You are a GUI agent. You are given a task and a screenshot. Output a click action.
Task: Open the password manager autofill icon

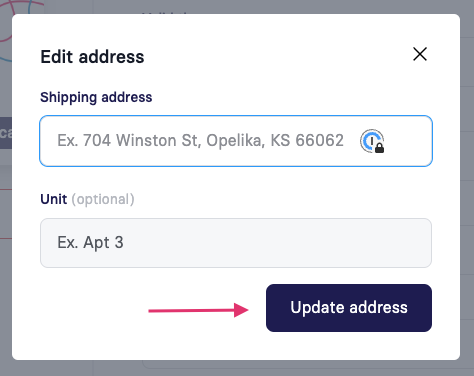click(x=372, y=141)
